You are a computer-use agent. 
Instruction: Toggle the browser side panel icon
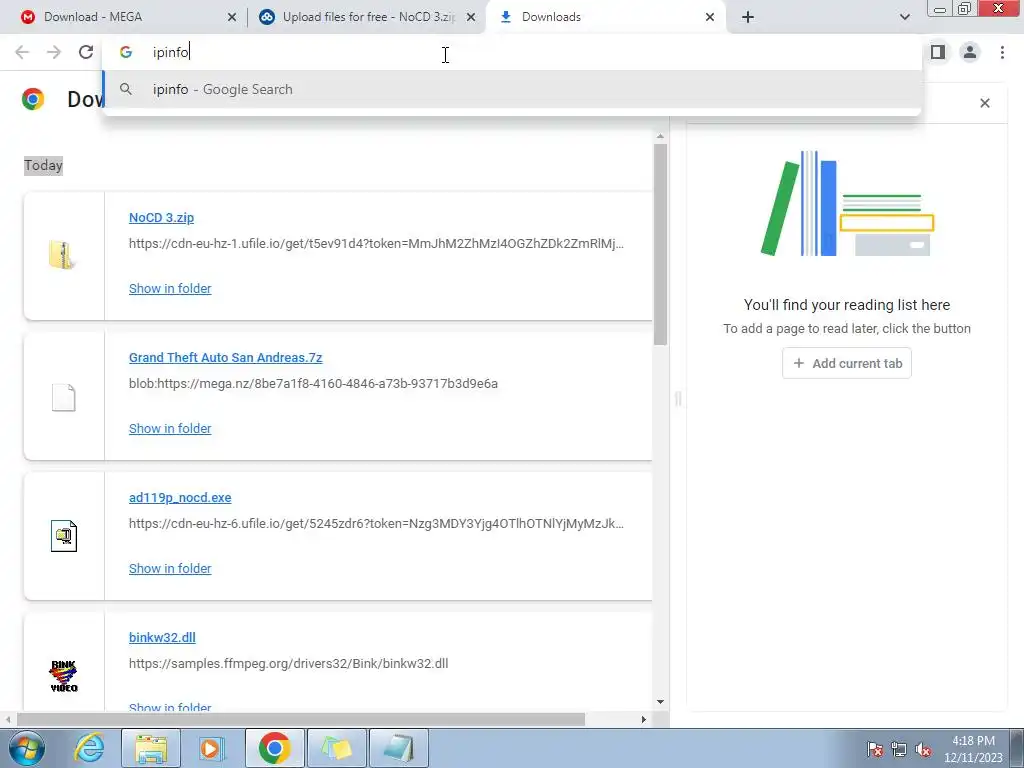(938, 52)
